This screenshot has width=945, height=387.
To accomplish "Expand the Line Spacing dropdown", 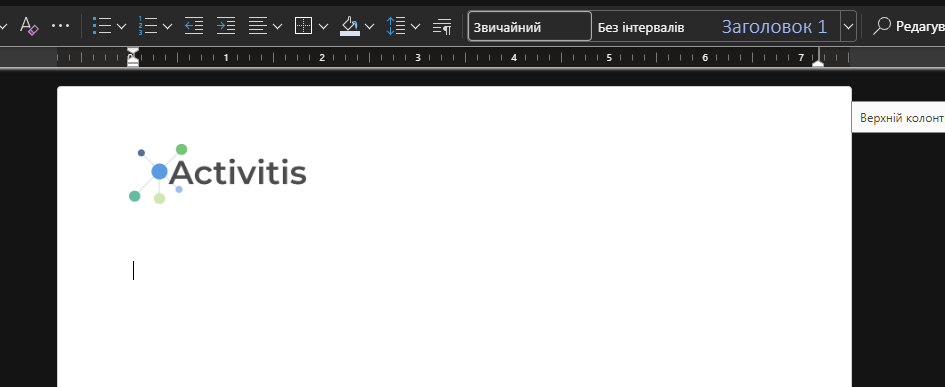I will coord(415,27).
